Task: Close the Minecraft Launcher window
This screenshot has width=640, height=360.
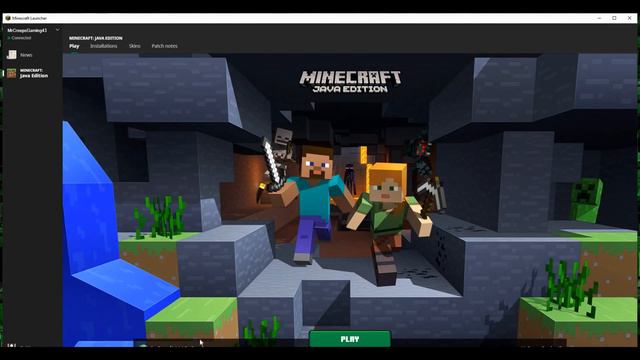Action: (629, 18)
